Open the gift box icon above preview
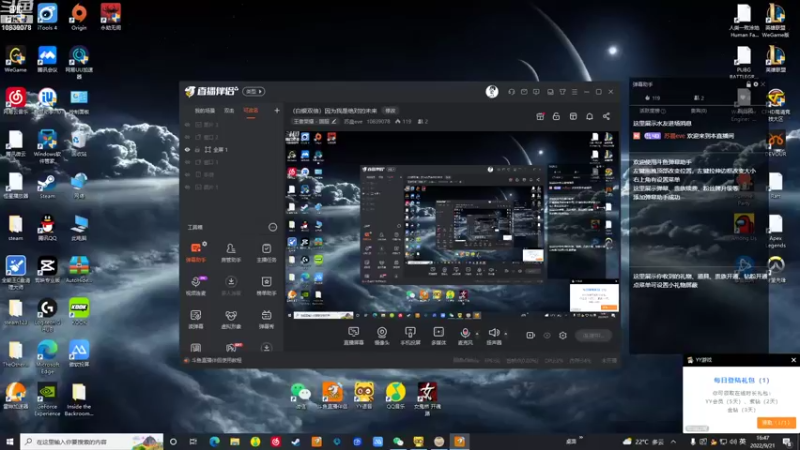Viewport: 800px width, 450px height. coord(540,116)
